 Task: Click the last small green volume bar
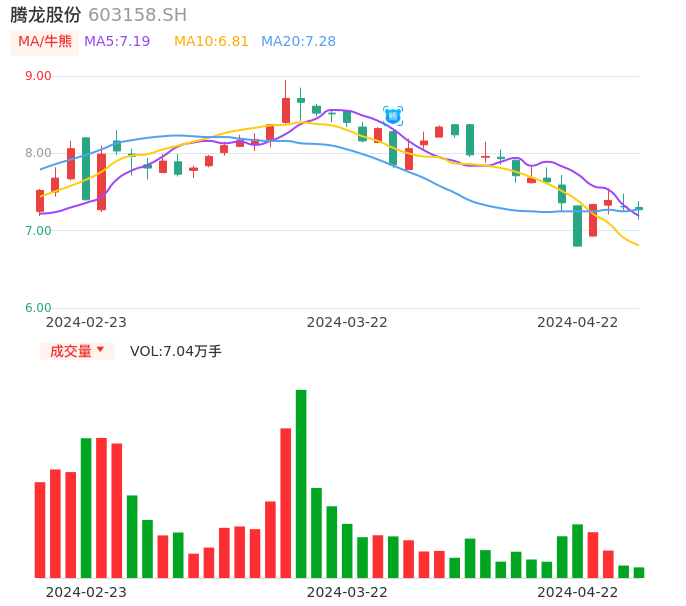[639, 573]
